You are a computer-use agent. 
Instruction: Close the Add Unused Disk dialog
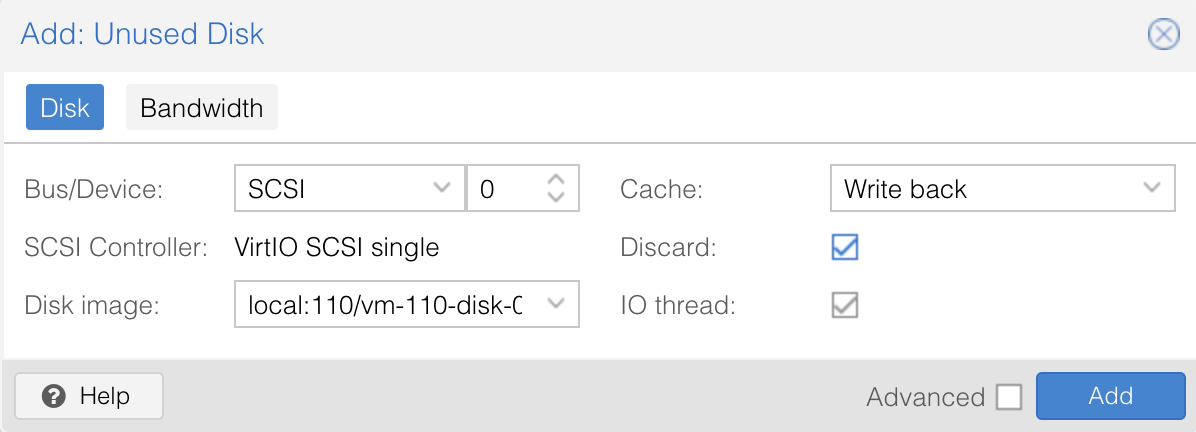[x=1163, y=35]
